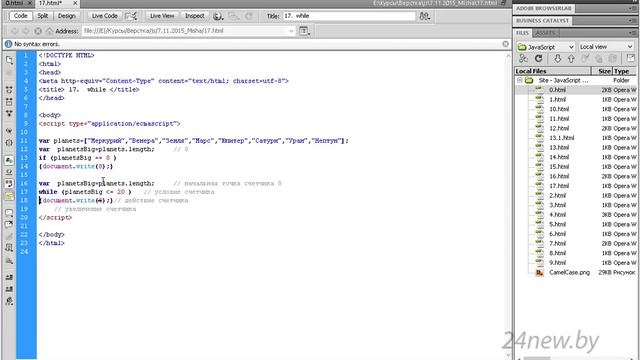Toggle Live View mode
This screenshot has height=360, width=640.
[162, 16]
